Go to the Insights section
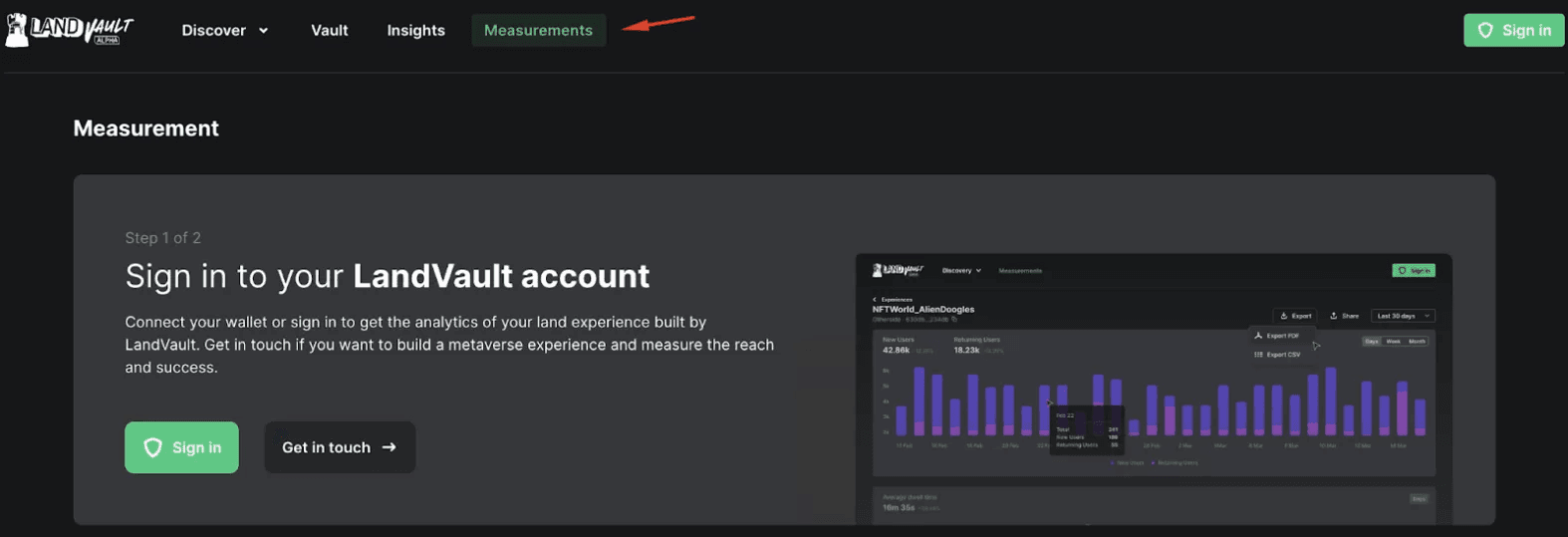The width and height of the screenshot is (1568, 537). [416, 31]
